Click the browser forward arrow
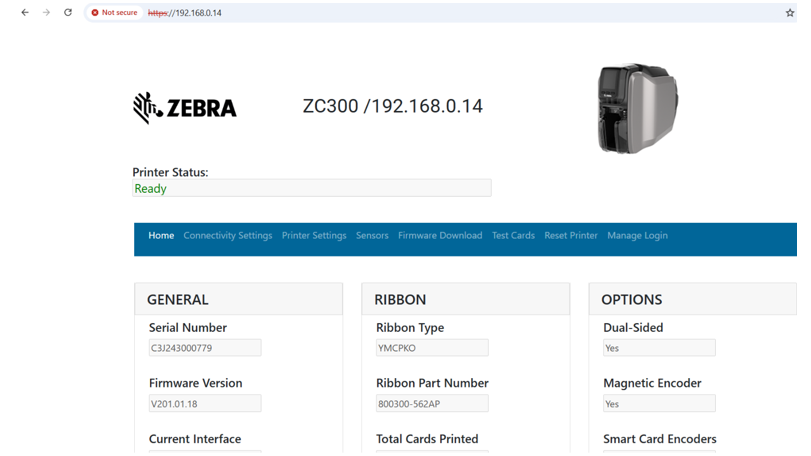This screenshot has height=456, width=811. [x=46, y=13]
